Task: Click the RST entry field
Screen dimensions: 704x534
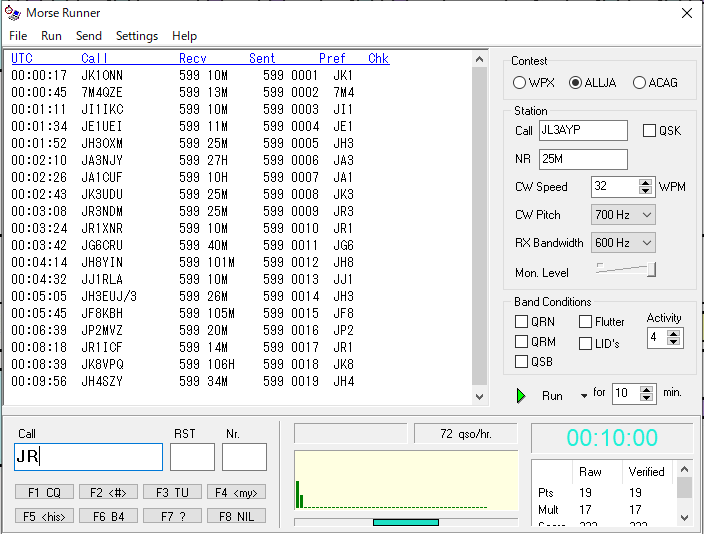Action: pyautogui.click(x=192, y=457)
